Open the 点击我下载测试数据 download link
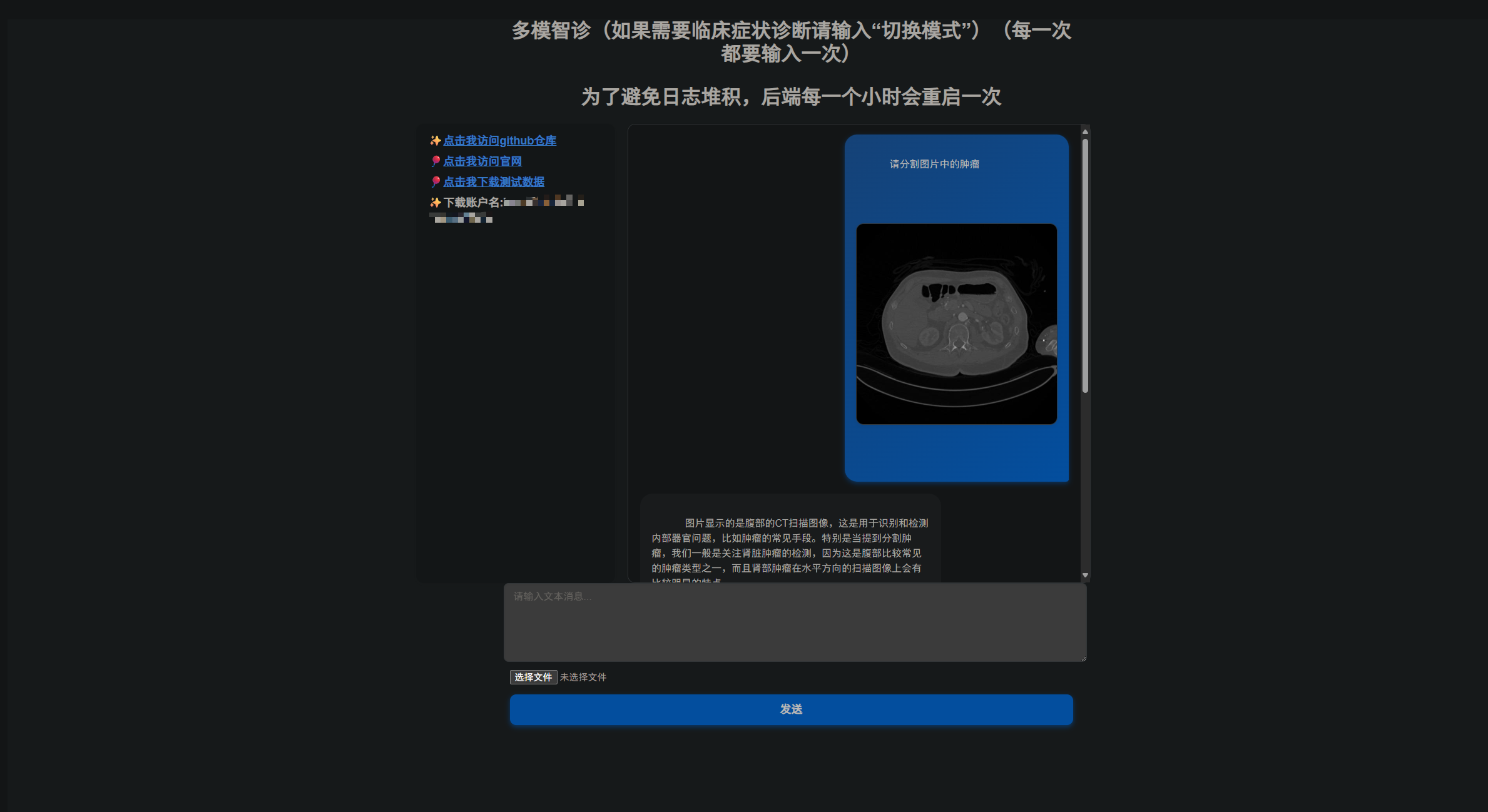This screenshot has width=1488, height=812. 494,181
